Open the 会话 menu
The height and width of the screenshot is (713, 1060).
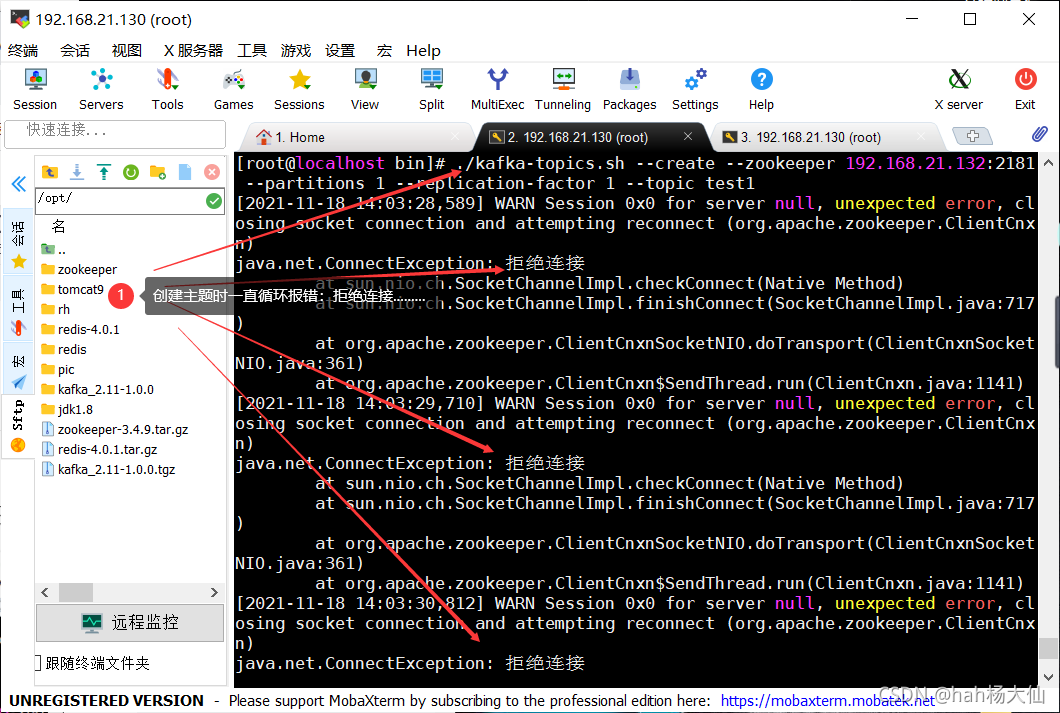(x=74, y=51)
